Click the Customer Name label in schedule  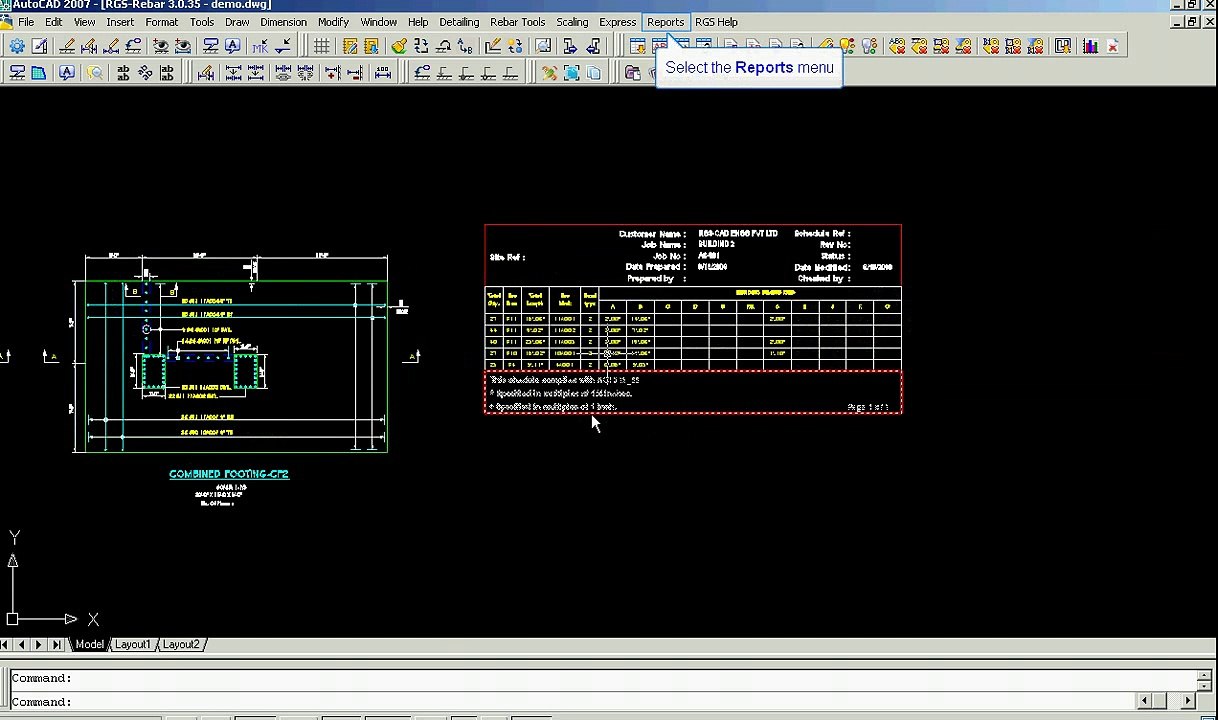pyautogui.click(x=652, y=234)
